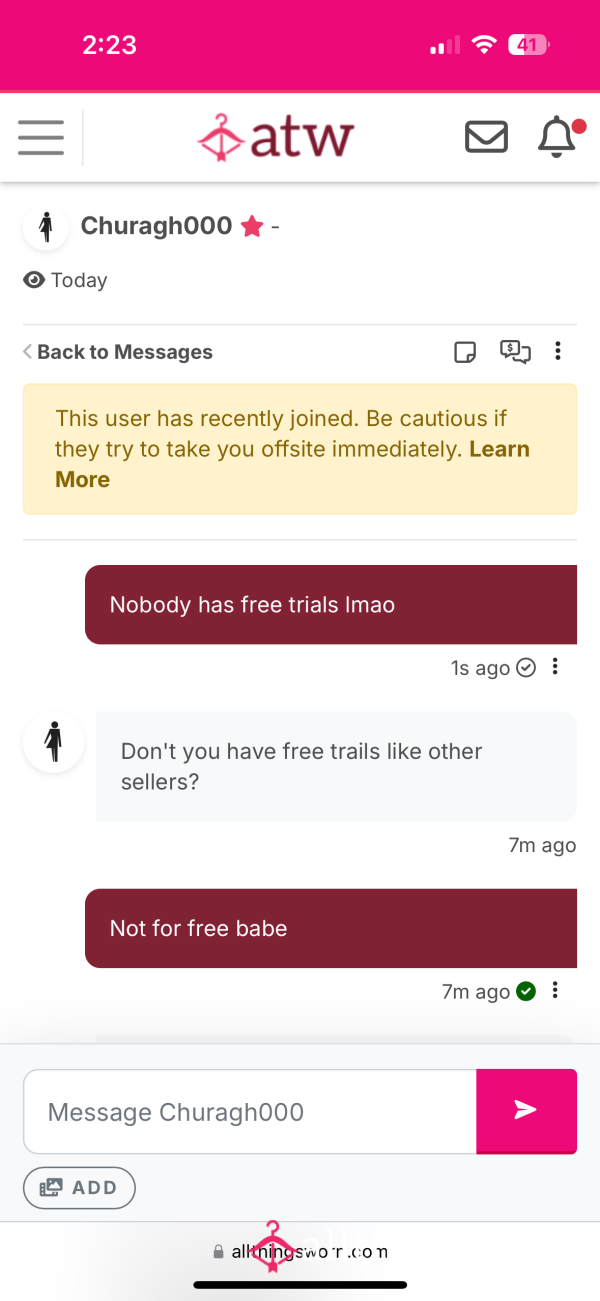Open options for "Not for free babe" message
Screen dimensions: 600x1301
[556, 991]
